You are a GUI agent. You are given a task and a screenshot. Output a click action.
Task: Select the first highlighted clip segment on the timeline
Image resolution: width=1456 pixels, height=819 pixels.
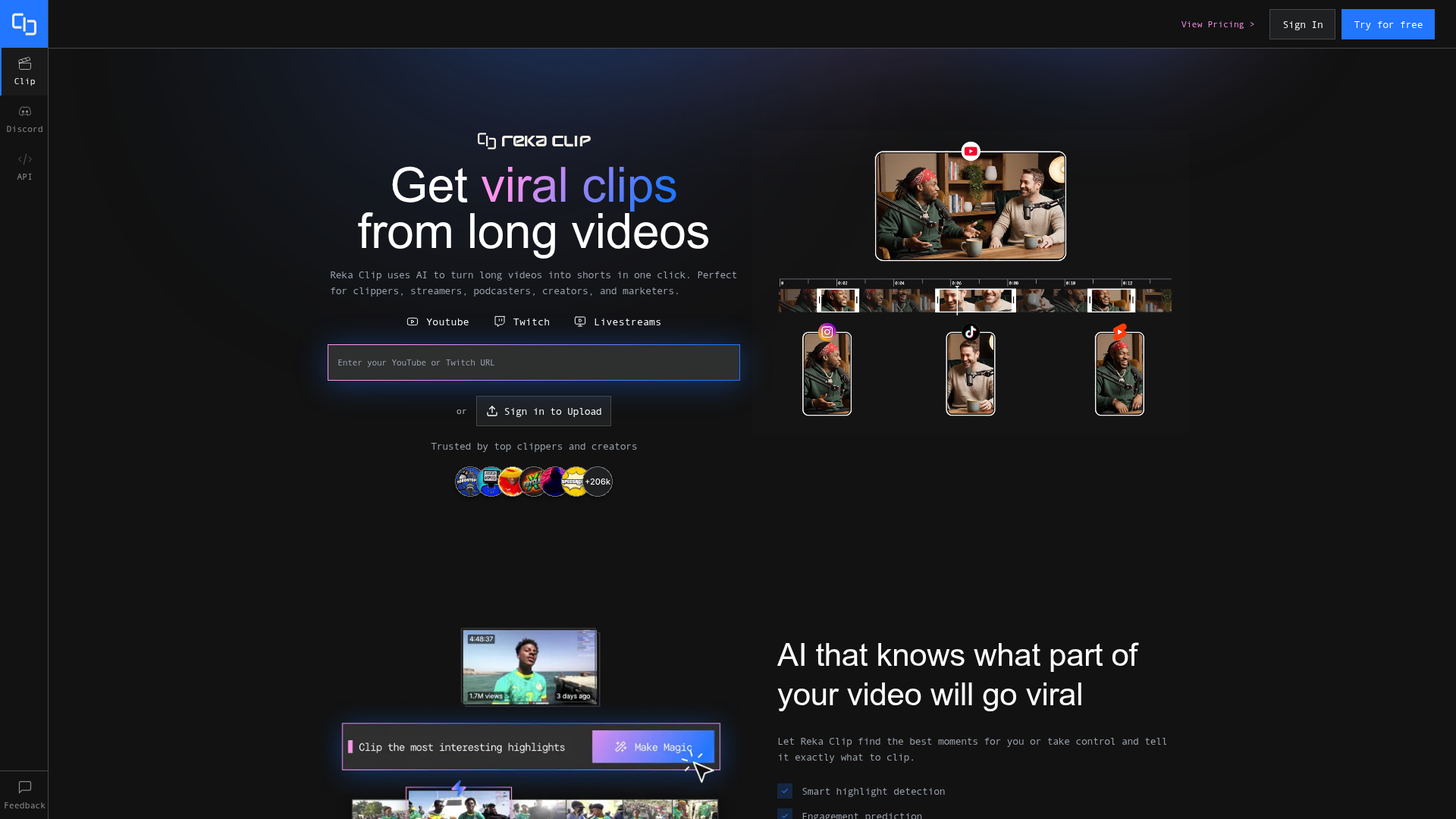(x=838, y=300)
